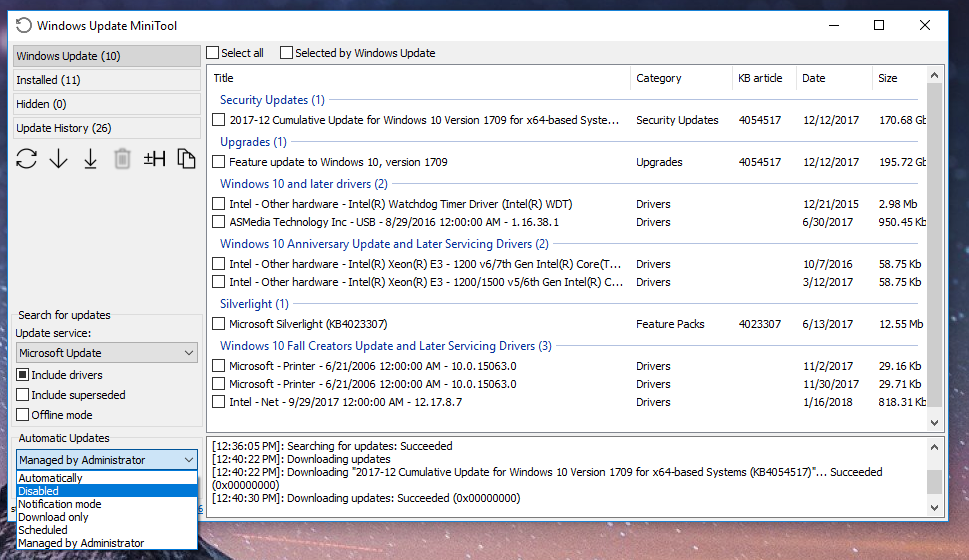Maximize the Windows Update MiniTool window
Viewport: 969px width, 560px height.
coord(879,25)
